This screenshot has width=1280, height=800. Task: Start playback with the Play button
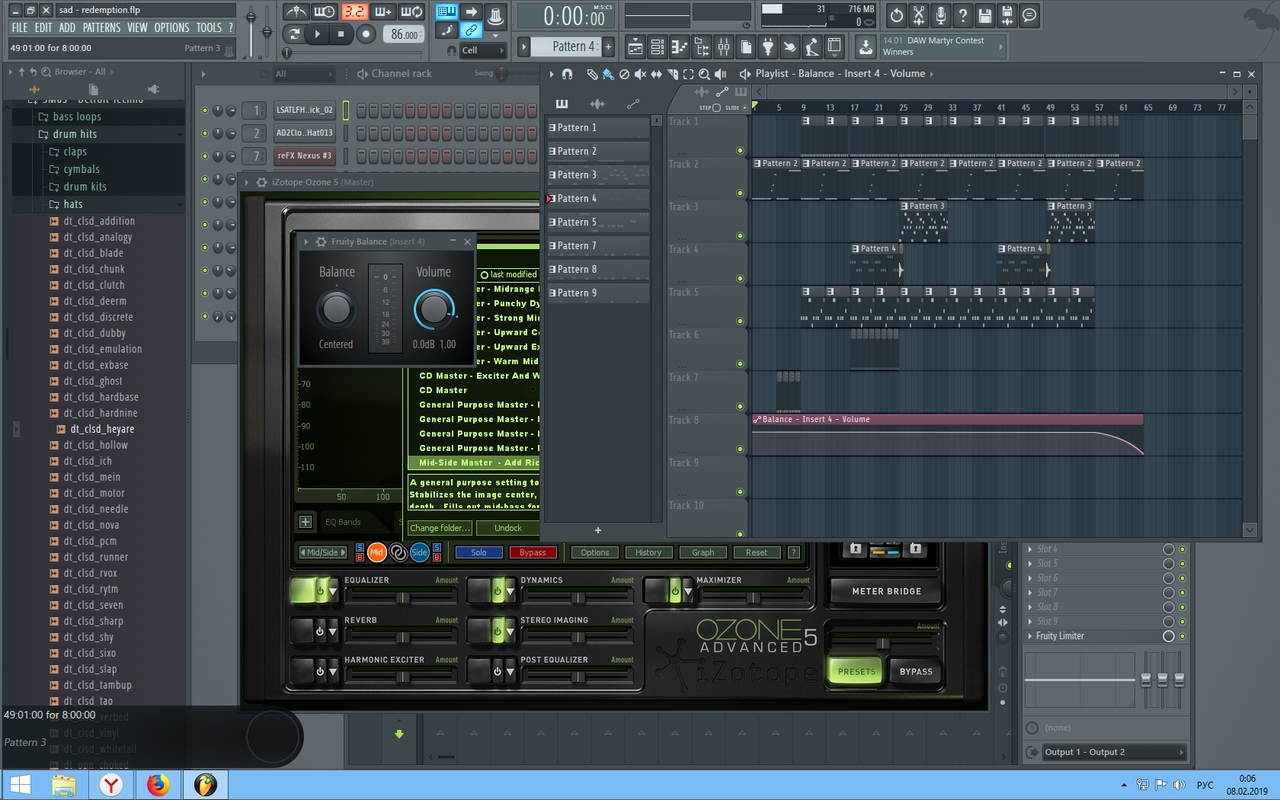tap(317, 34)
